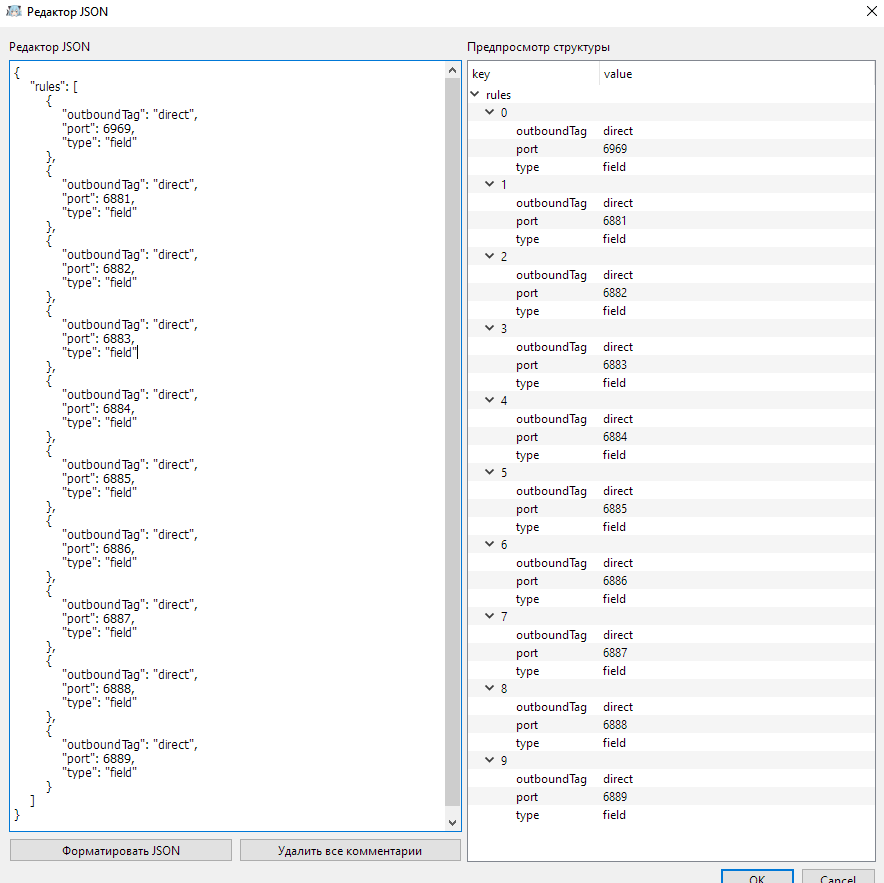Select the key column header

click(534, 74)
